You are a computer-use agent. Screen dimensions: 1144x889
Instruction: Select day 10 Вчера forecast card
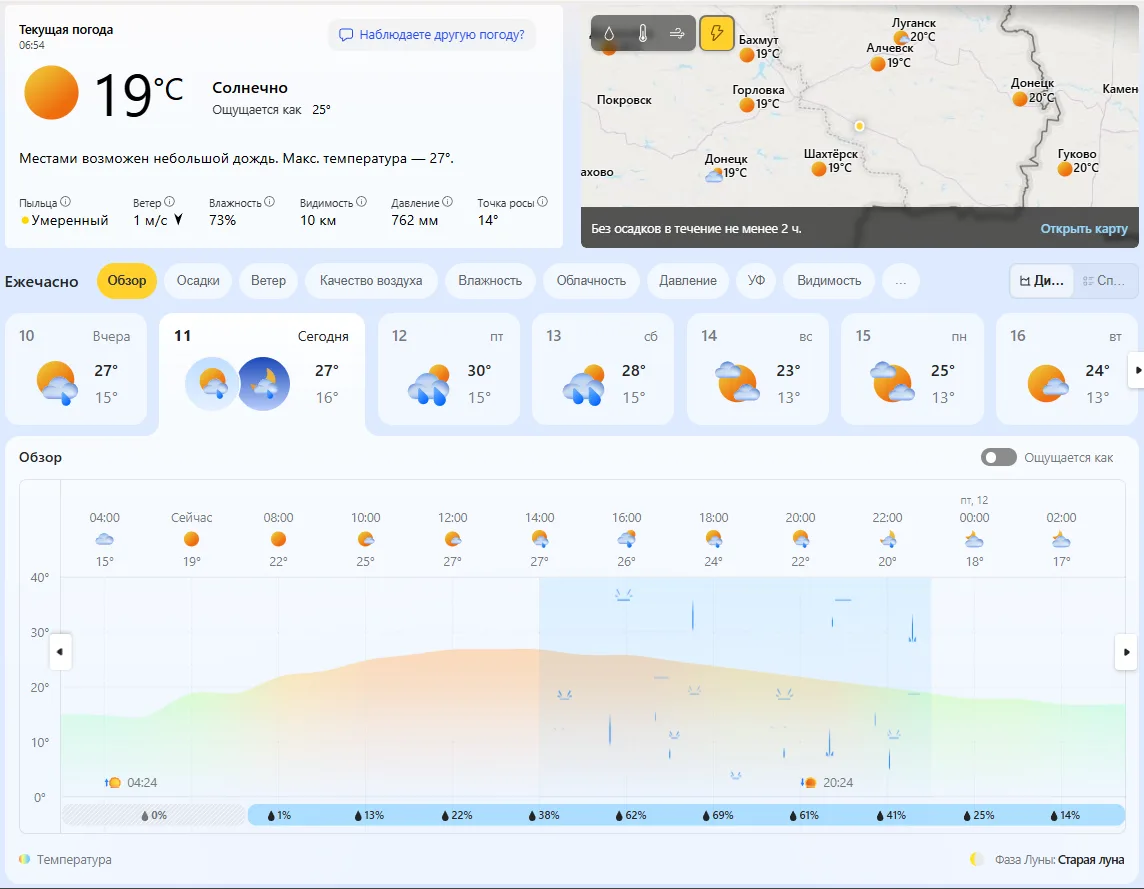pos(76,369)
